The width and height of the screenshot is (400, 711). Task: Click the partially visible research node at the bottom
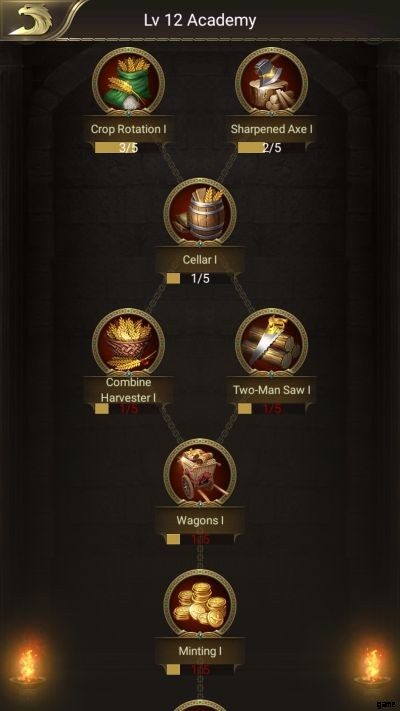click(x=200, y=706)
